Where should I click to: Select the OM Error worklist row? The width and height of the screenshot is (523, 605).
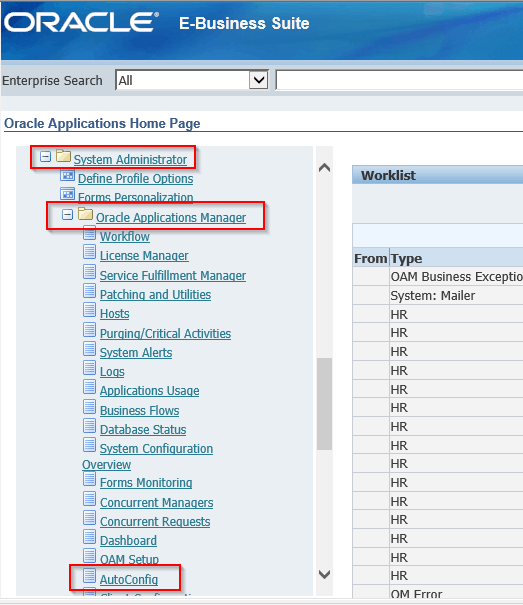click(x=438, y=593)
